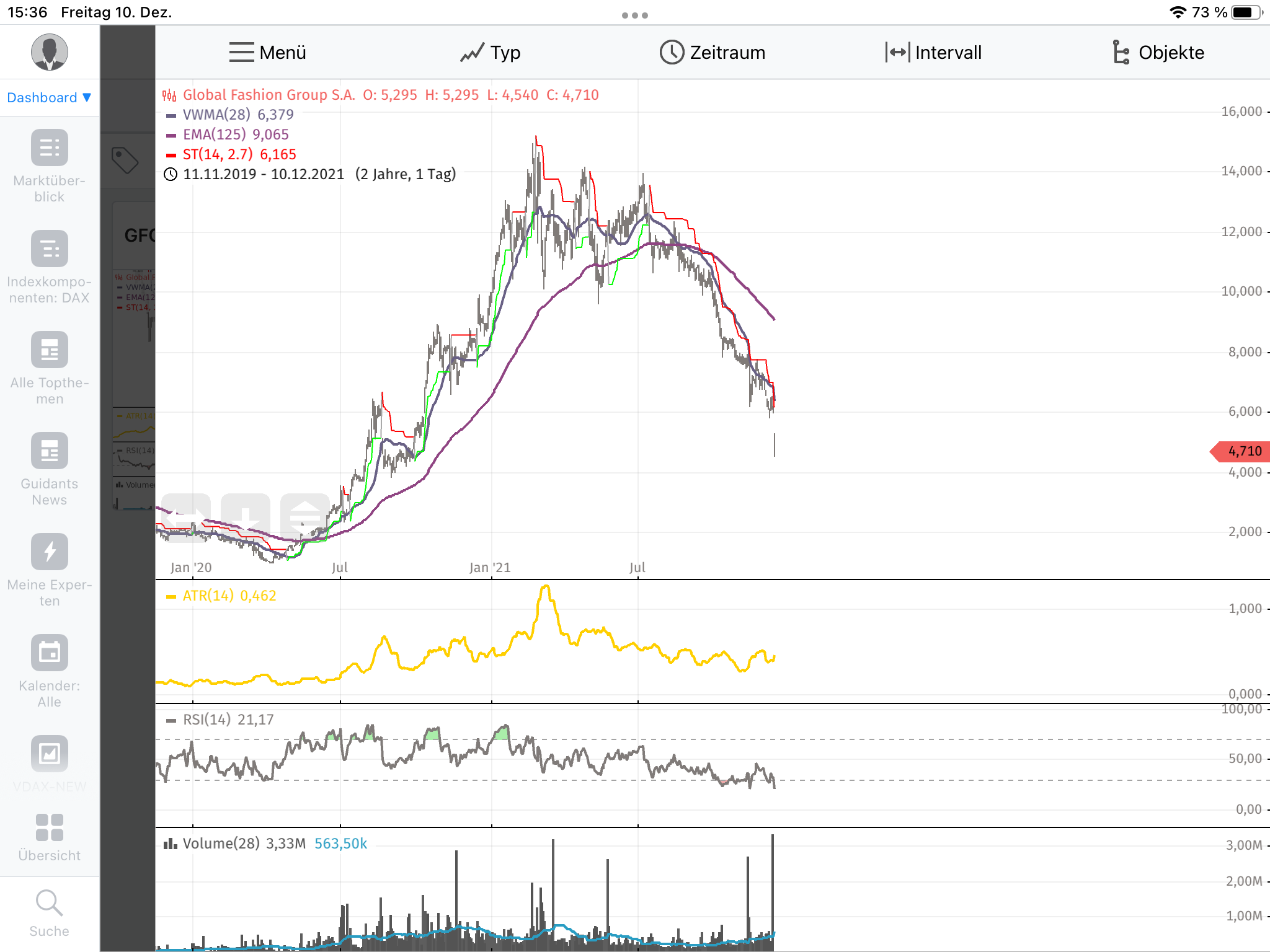The width and height of the screenshot is (1270, 952).
Task: Click horizontal scroll arrows button on chart
Action: [186, 518]
